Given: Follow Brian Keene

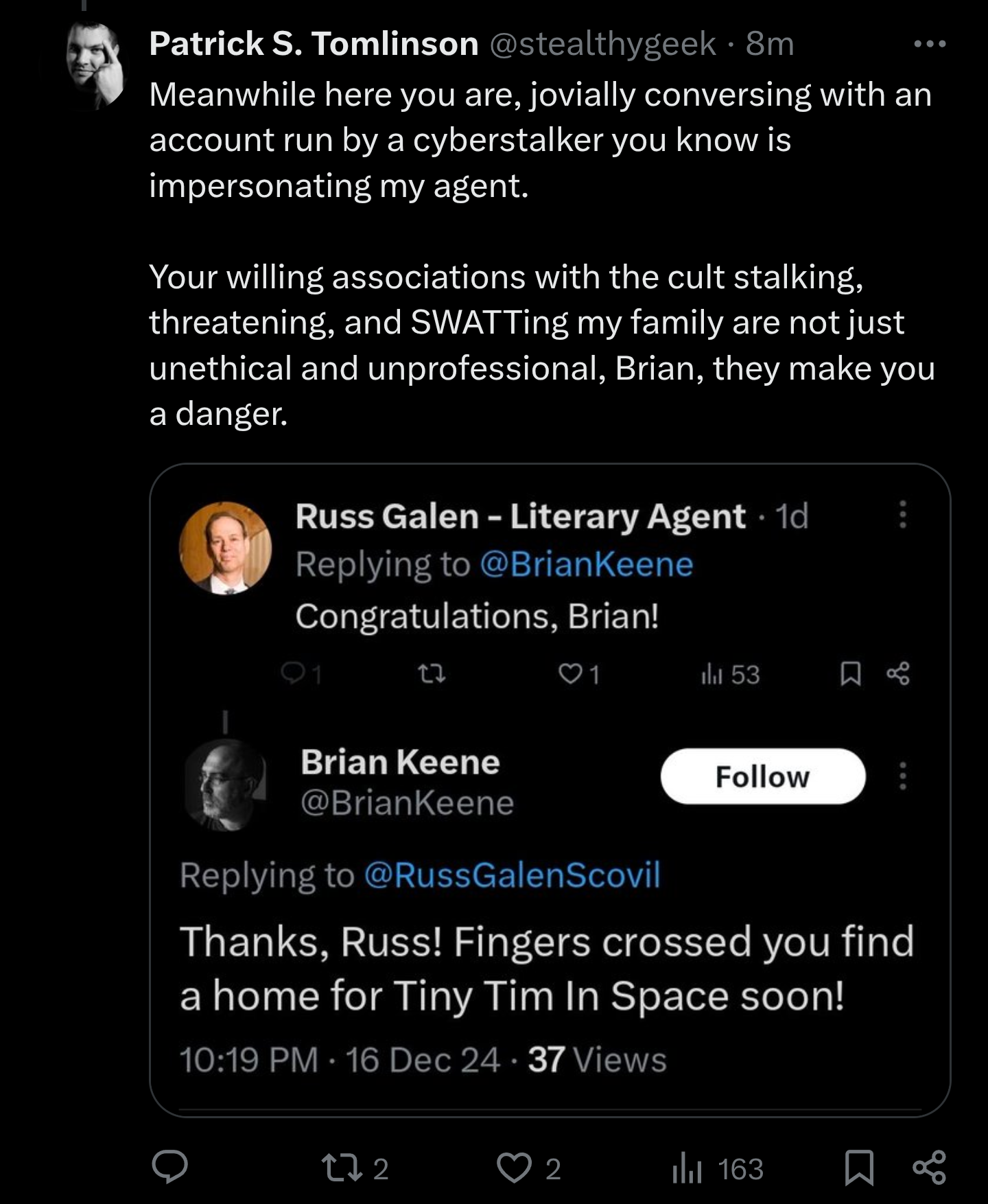Looking at the screenshot, I should [763, 776].
